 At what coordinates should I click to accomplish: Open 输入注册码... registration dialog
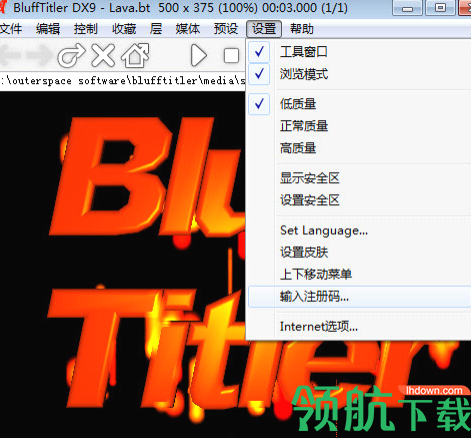[359, 296]
